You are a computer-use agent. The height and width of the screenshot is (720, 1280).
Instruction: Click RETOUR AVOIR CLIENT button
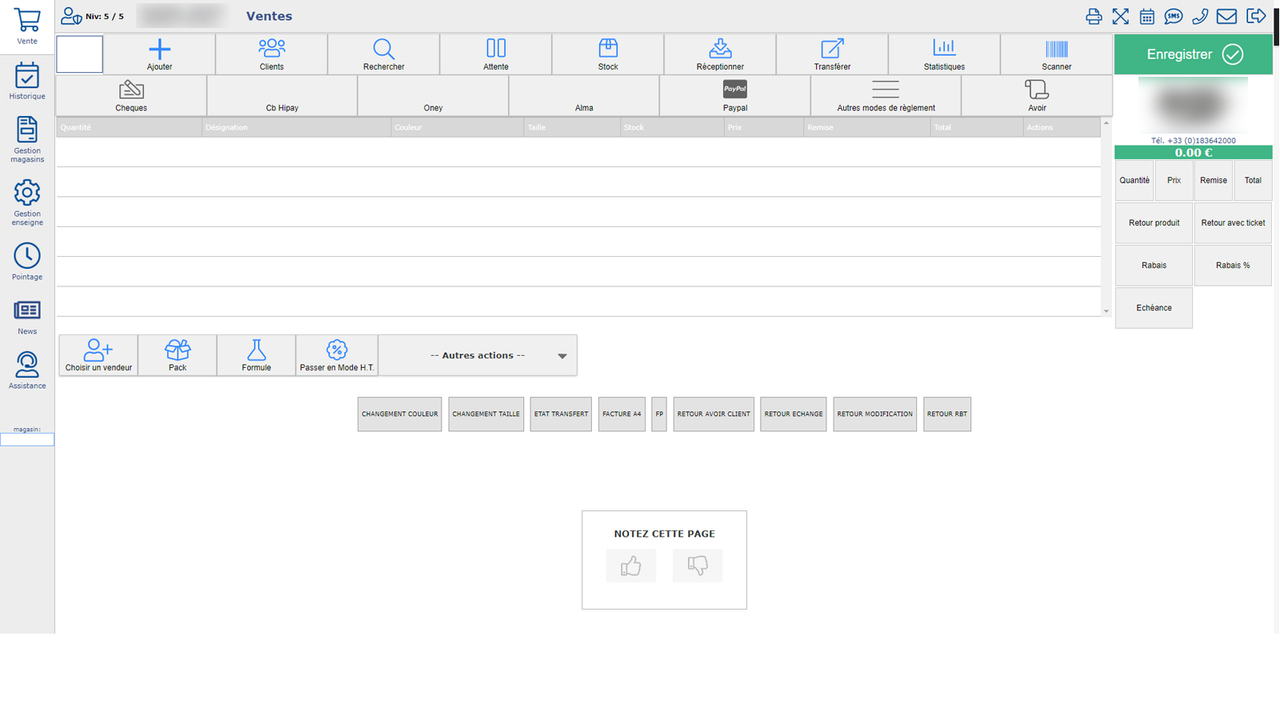click(714, 414)
